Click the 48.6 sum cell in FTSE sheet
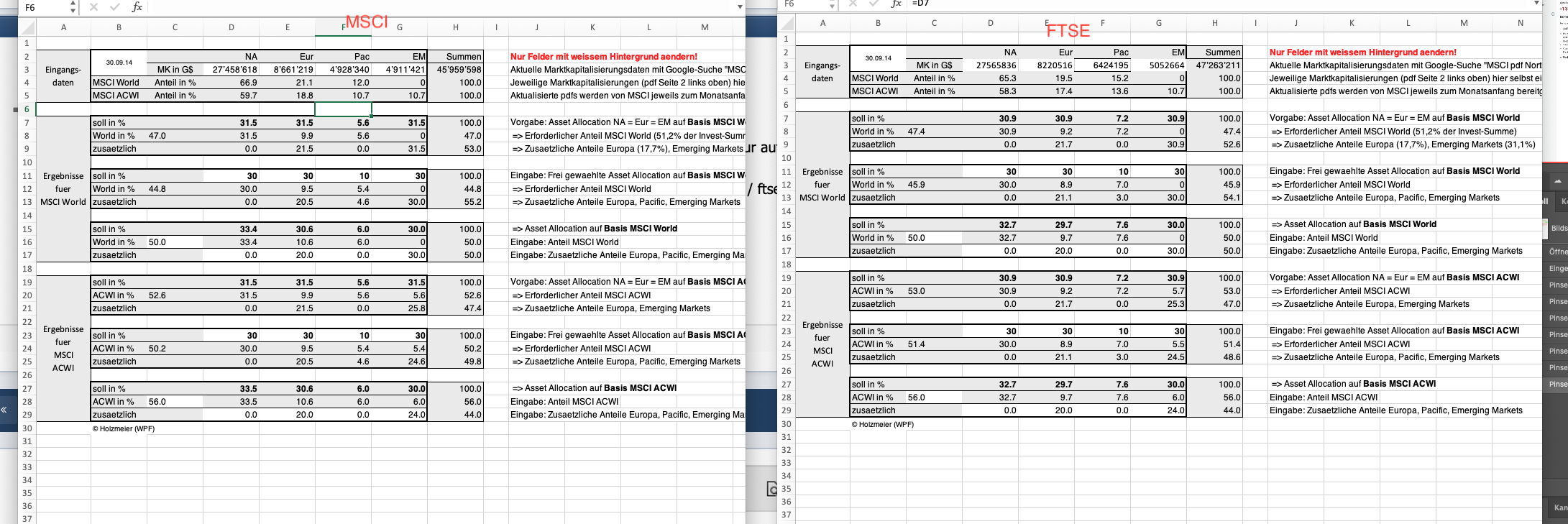This screenshot has height=524, width=1568. click(x=1214, y=357)
